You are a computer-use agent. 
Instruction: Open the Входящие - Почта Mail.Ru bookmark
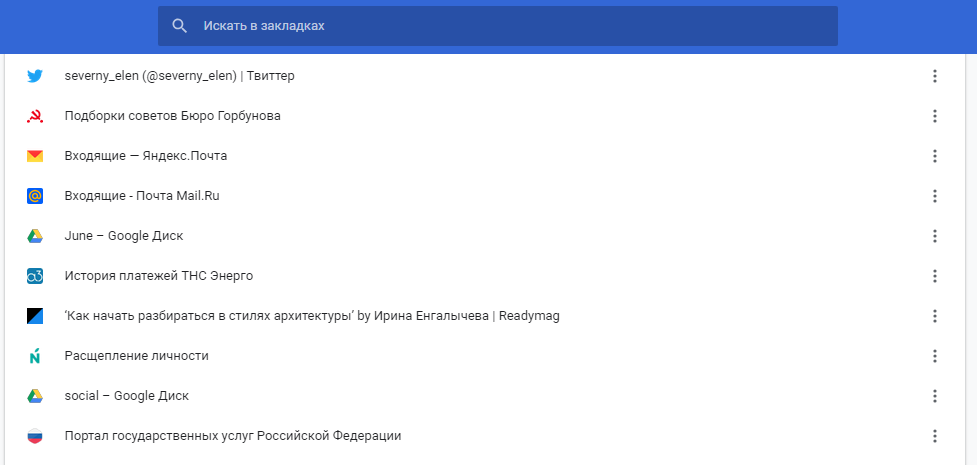(141, 196)
